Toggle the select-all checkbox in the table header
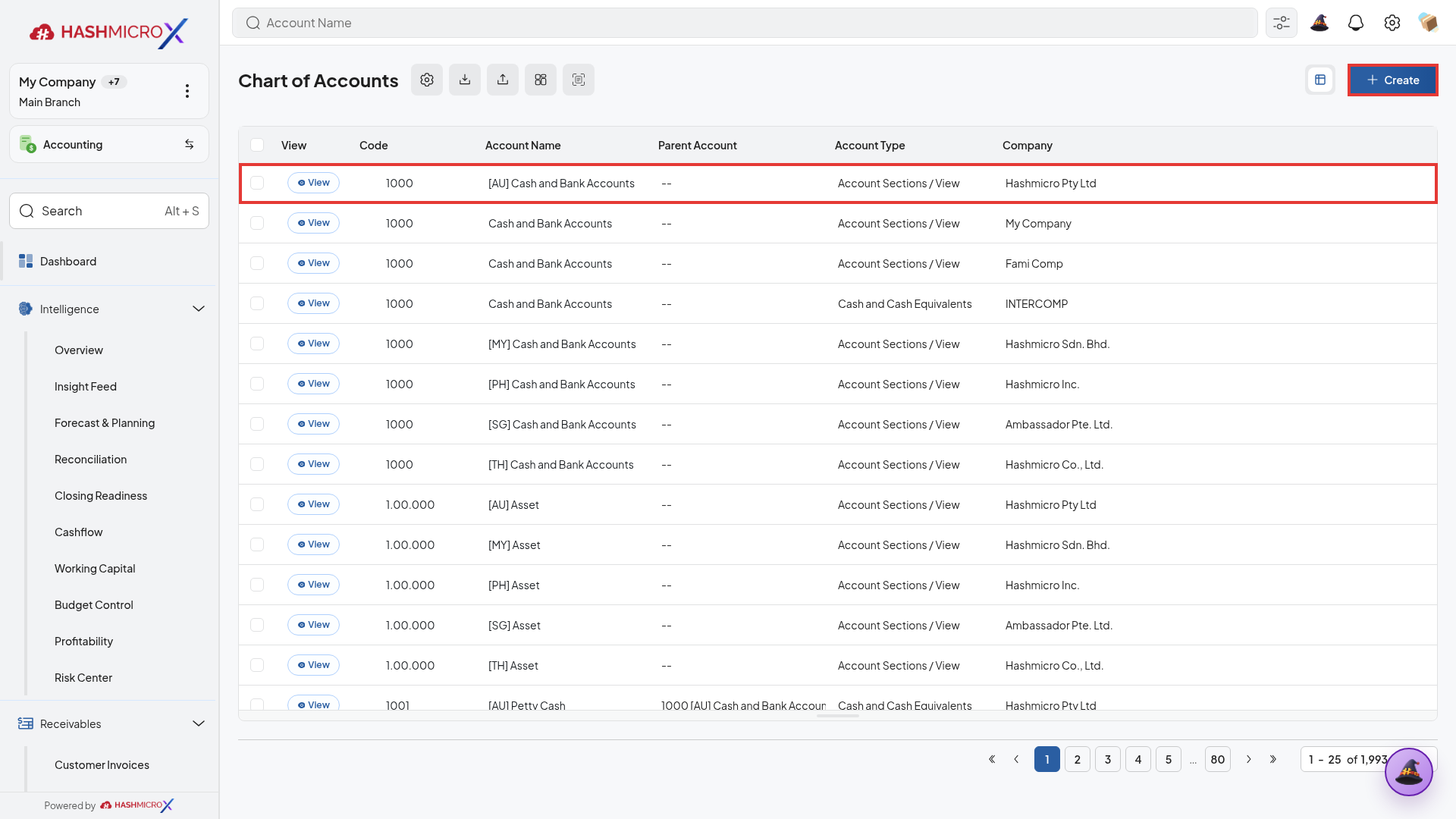Image resolution: width=1456 pixels, height=819 pixels. (257, 145)
